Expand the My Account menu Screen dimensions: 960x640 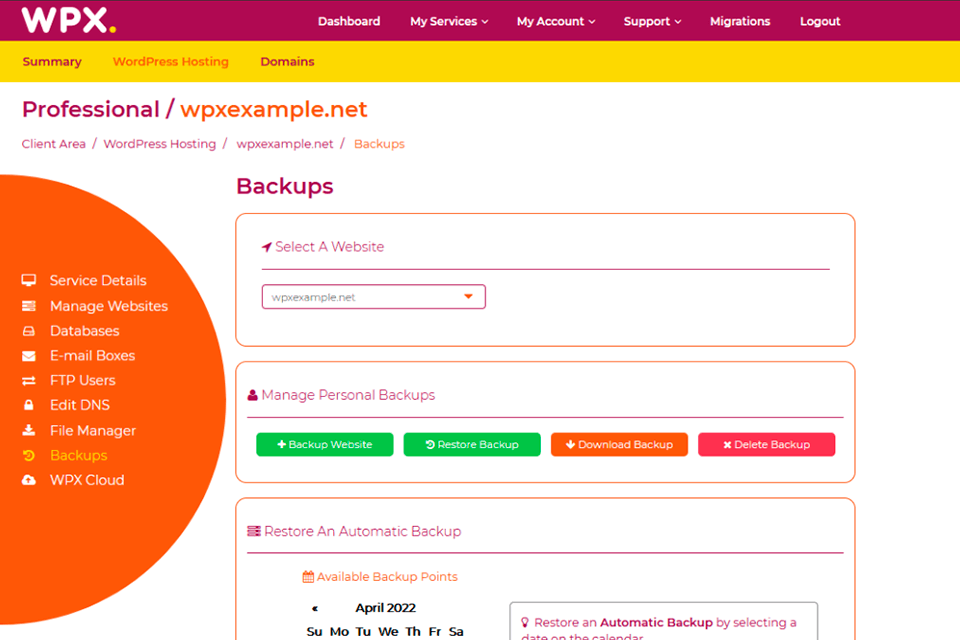[x=556, y=21]
